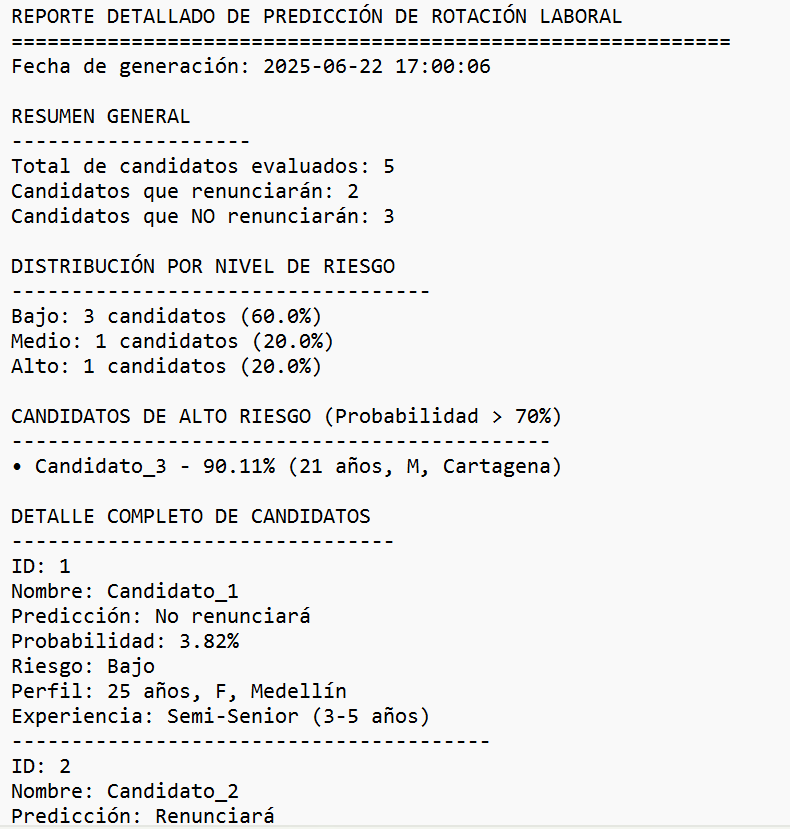Click the report title heading text

(x=316, y=16)
